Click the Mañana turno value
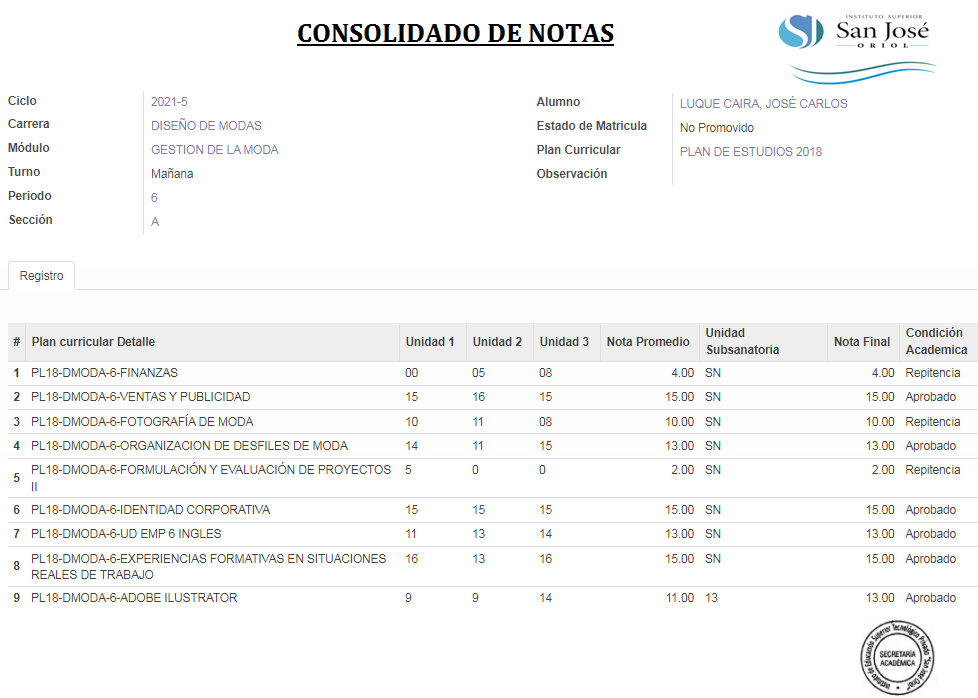Screen dimensions: 978x698 point(172,174)
